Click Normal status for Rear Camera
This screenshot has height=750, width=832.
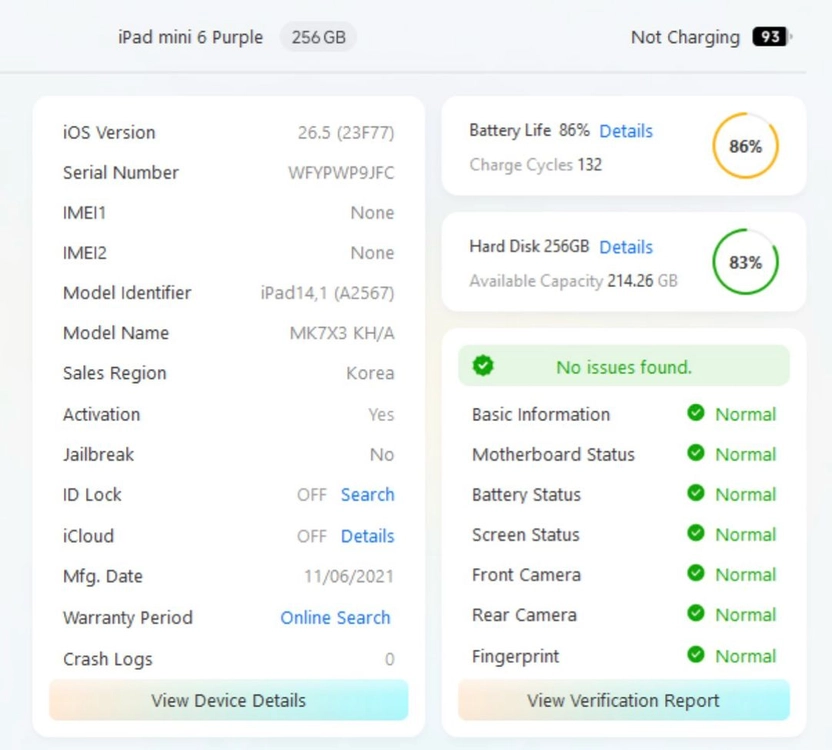tap(746, 615)
